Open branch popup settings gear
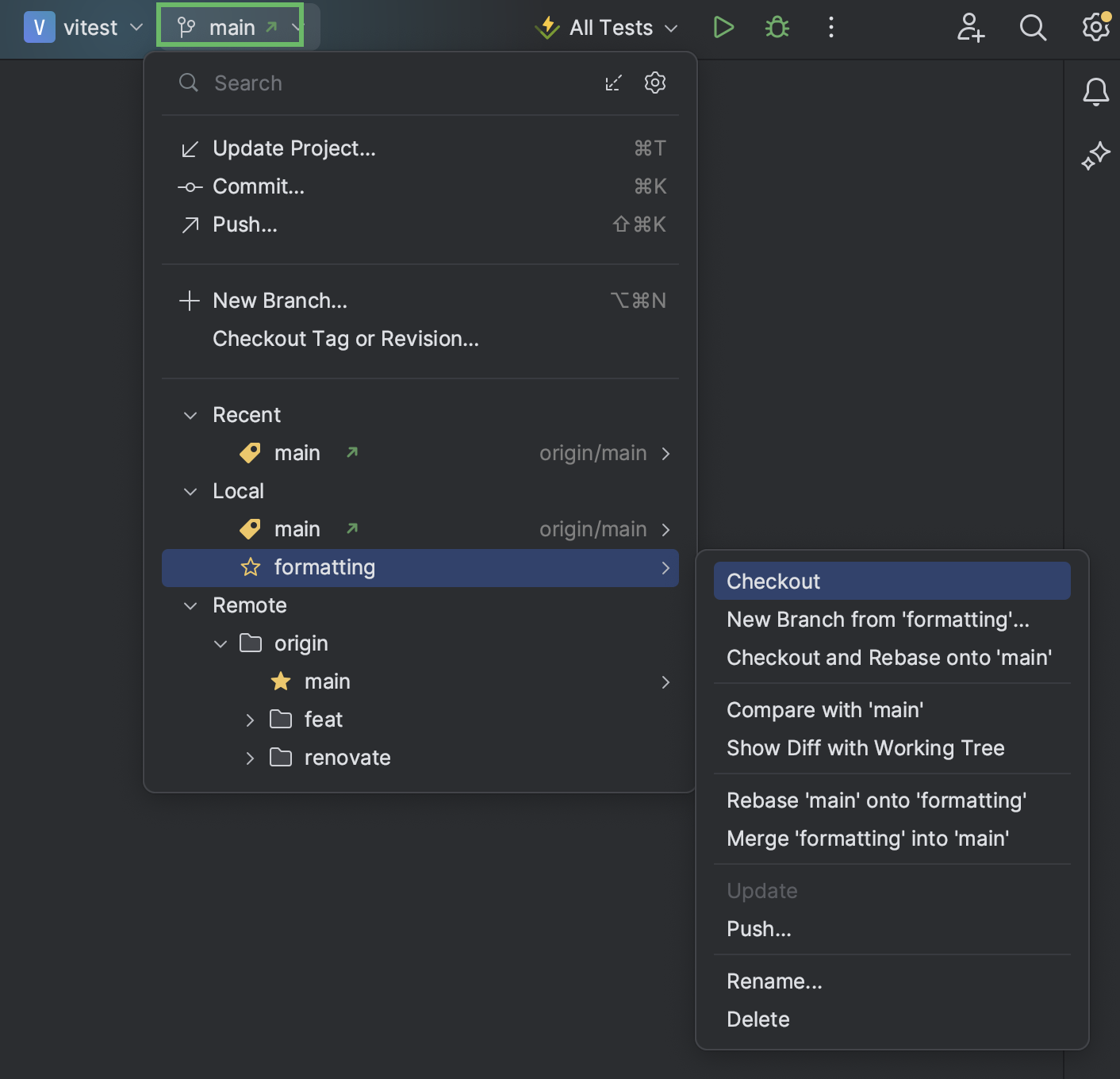Screen dimensions: 1120x1079 (x=654, y=83)
